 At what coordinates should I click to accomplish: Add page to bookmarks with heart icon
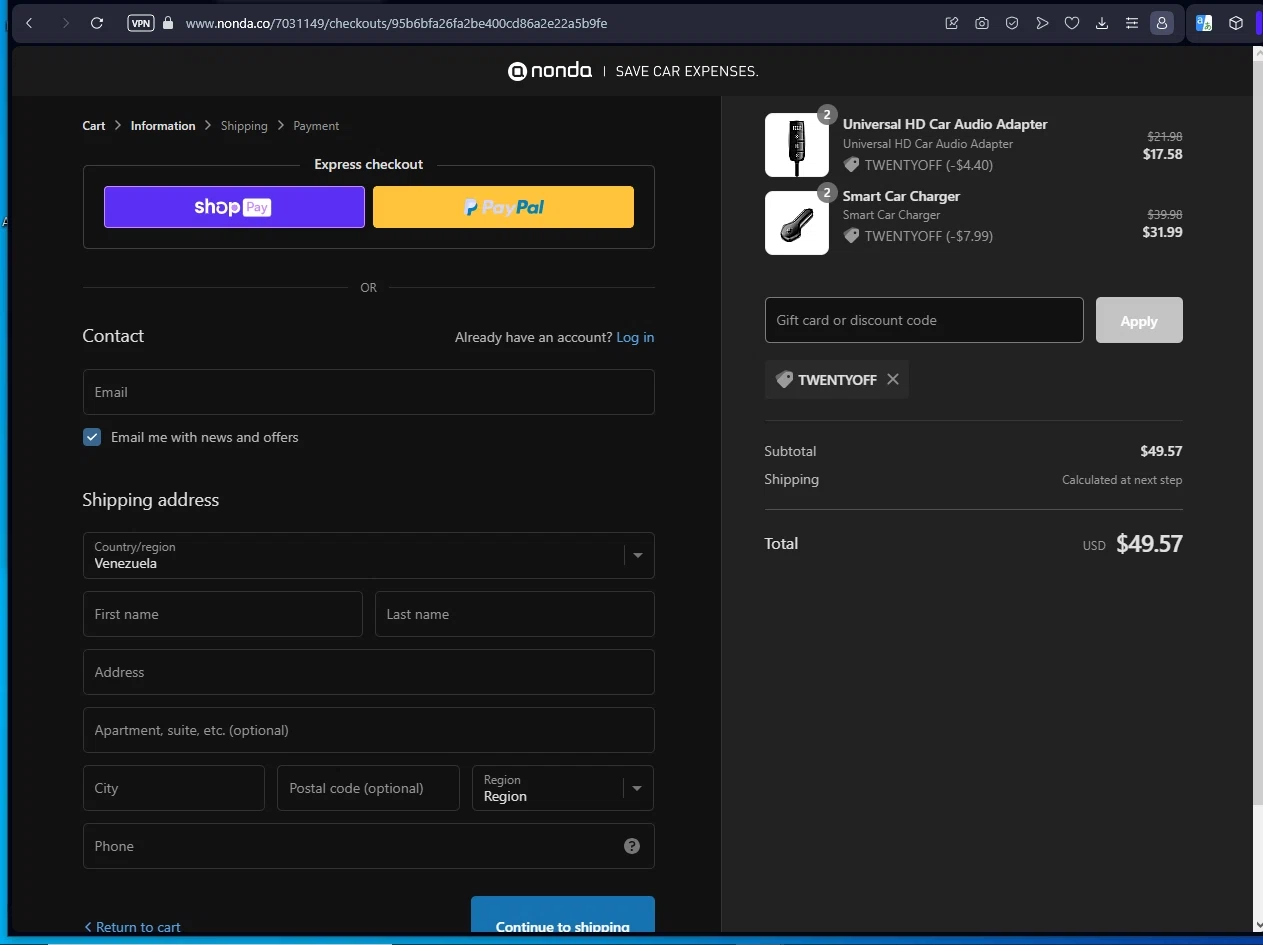pyautogui.click(x=1072, y=23)
